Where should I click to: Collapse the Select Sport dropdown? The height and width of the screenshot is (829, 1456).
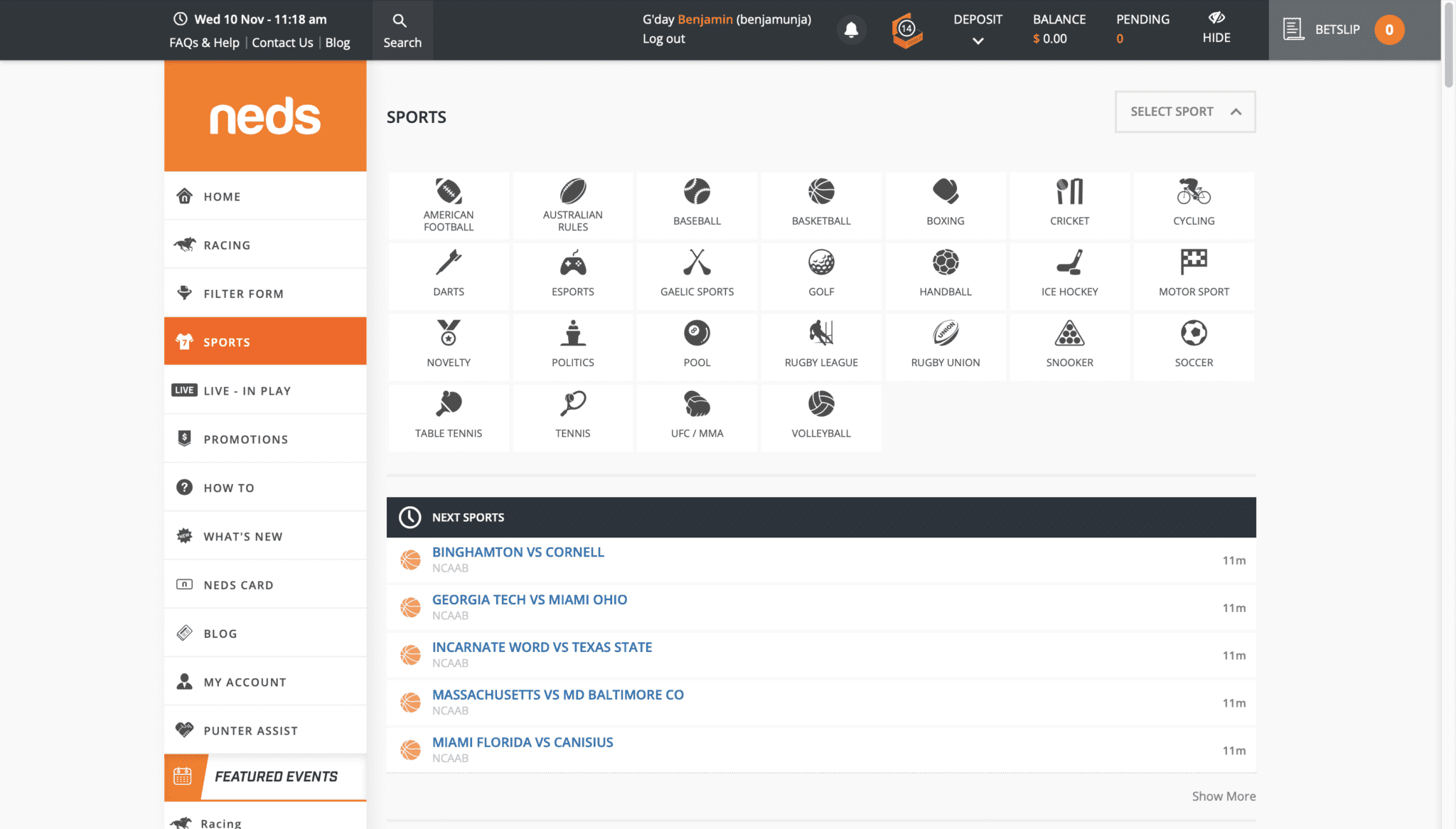[x=1185, y=112]
